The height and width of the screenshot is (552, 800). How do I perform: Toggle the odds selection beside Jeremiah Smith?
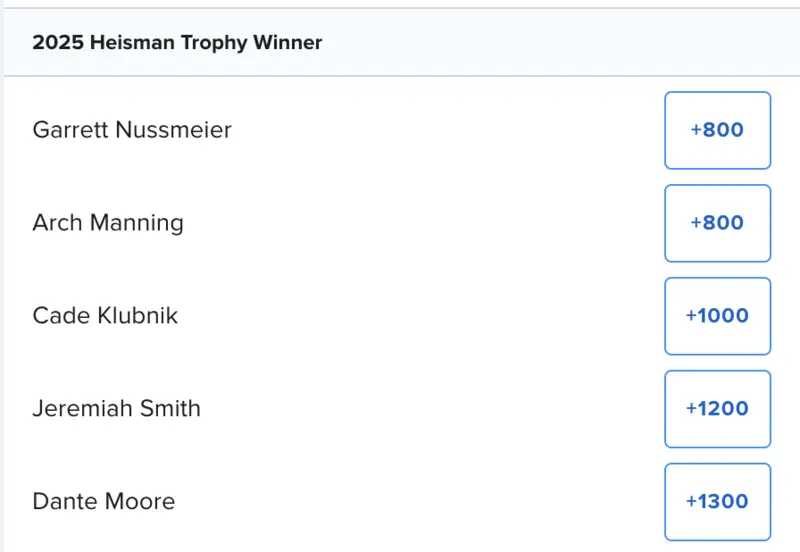(717, 409)
